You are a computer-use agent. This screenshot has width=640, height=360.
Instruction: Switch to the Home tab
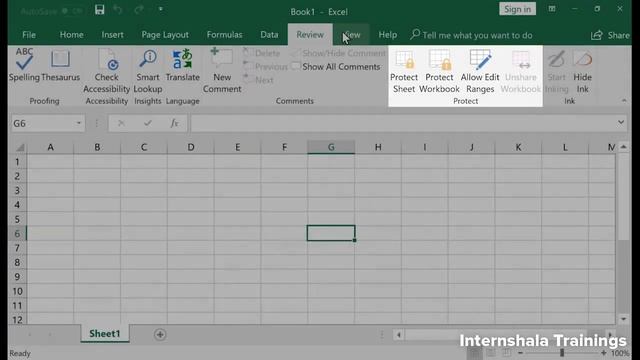pos(71,35)
